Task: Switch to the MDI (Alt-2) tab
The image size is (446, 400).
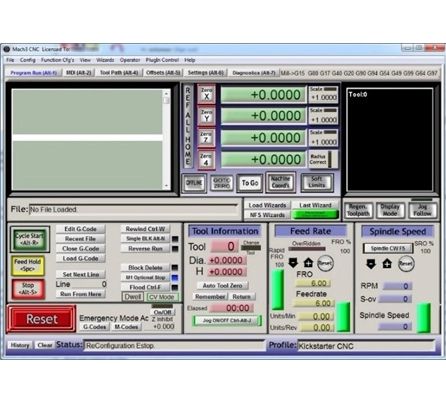Action: coord(79,72)
